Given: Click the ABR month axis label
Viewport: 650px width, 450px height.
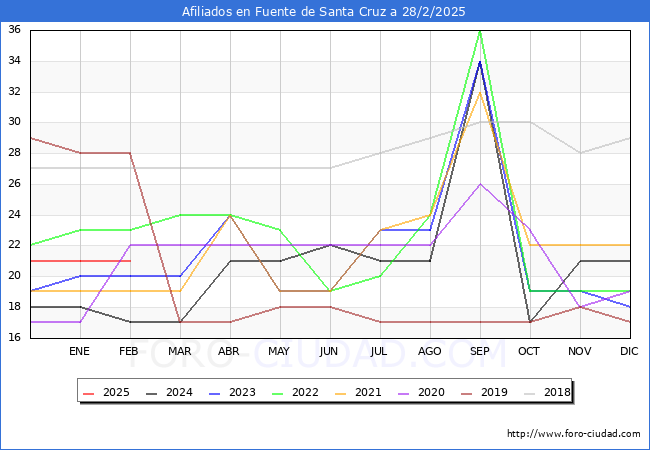Looking at the screenshot, I should pos(229,351).
